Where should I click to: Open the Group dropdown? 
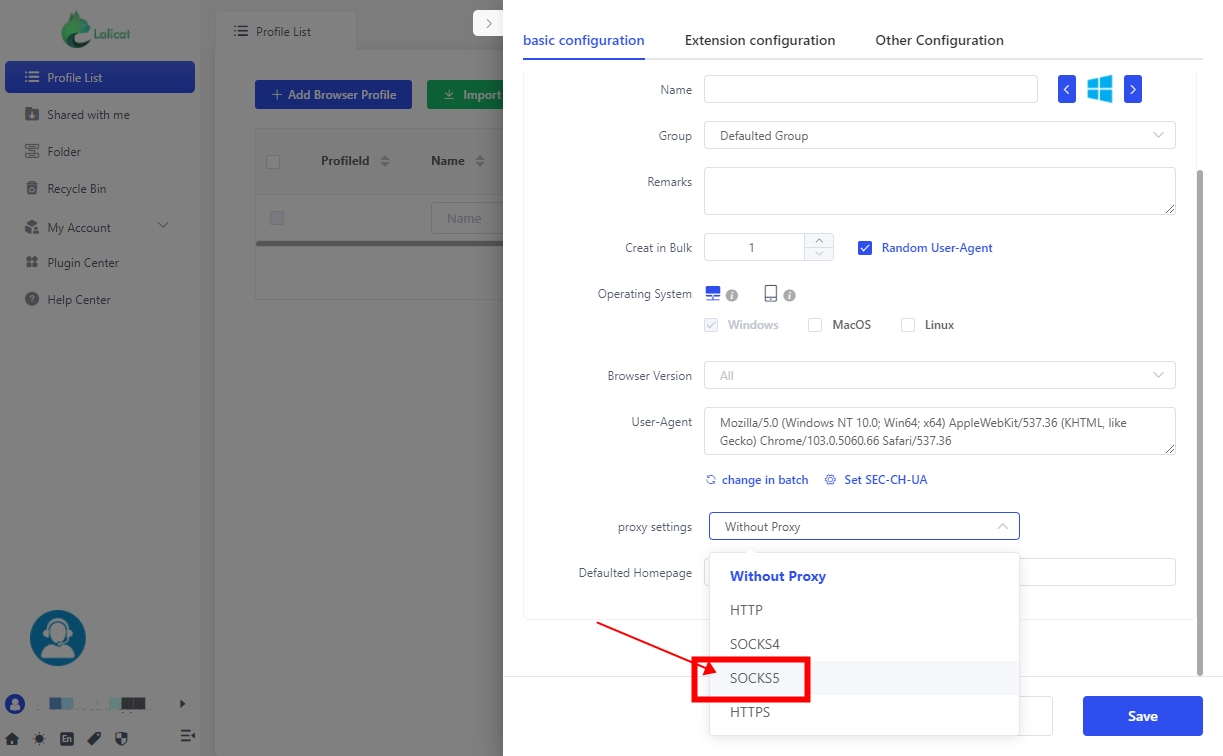939,135
